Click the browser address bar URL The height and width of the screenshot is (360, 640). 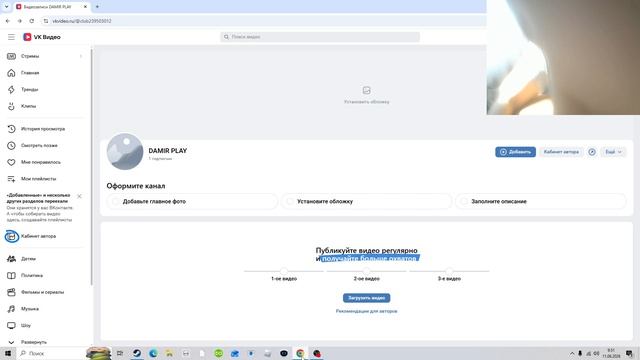click(82, 21)
